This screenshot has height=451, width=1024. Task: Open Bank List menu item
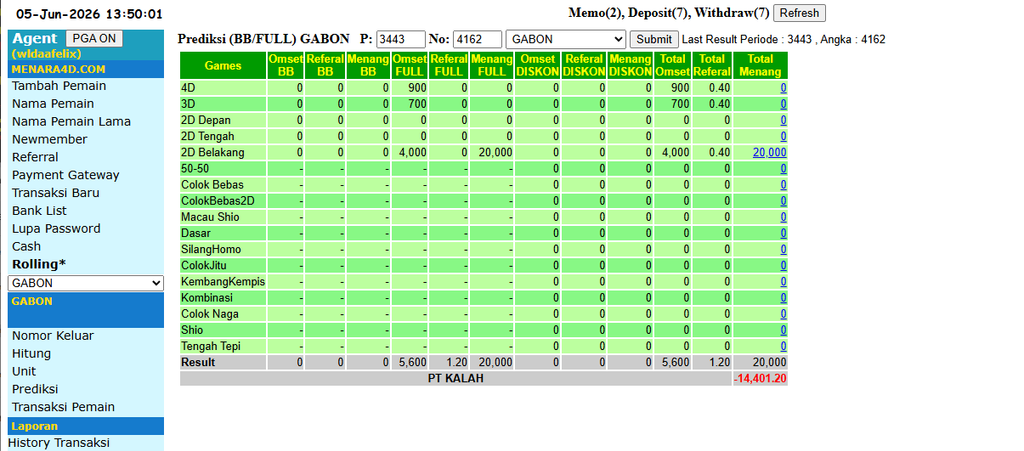[x=39, y=211]
